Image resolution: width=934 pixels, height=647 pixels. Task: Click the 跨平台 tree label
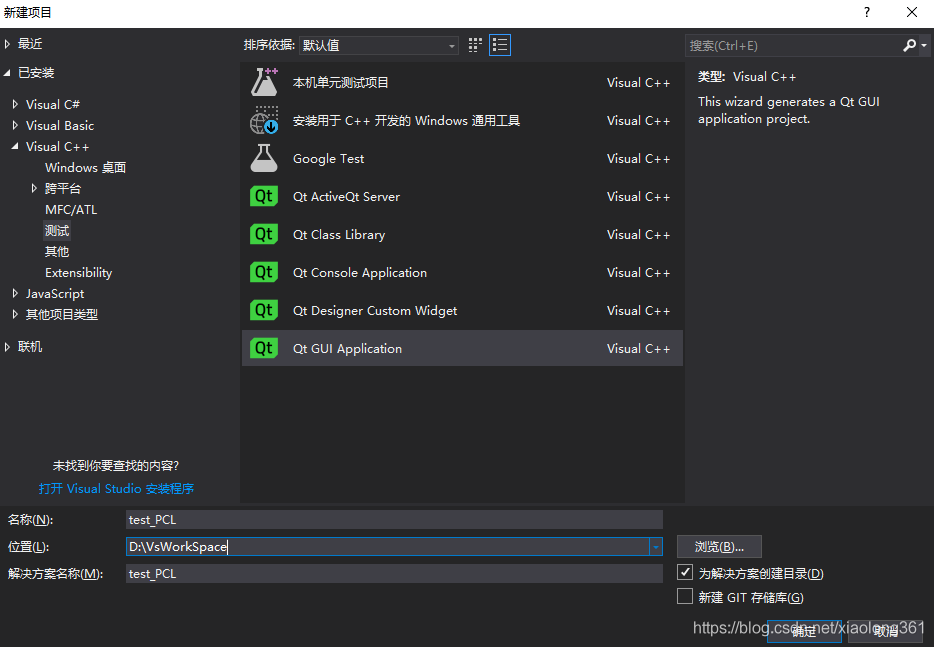click(63, 188)
